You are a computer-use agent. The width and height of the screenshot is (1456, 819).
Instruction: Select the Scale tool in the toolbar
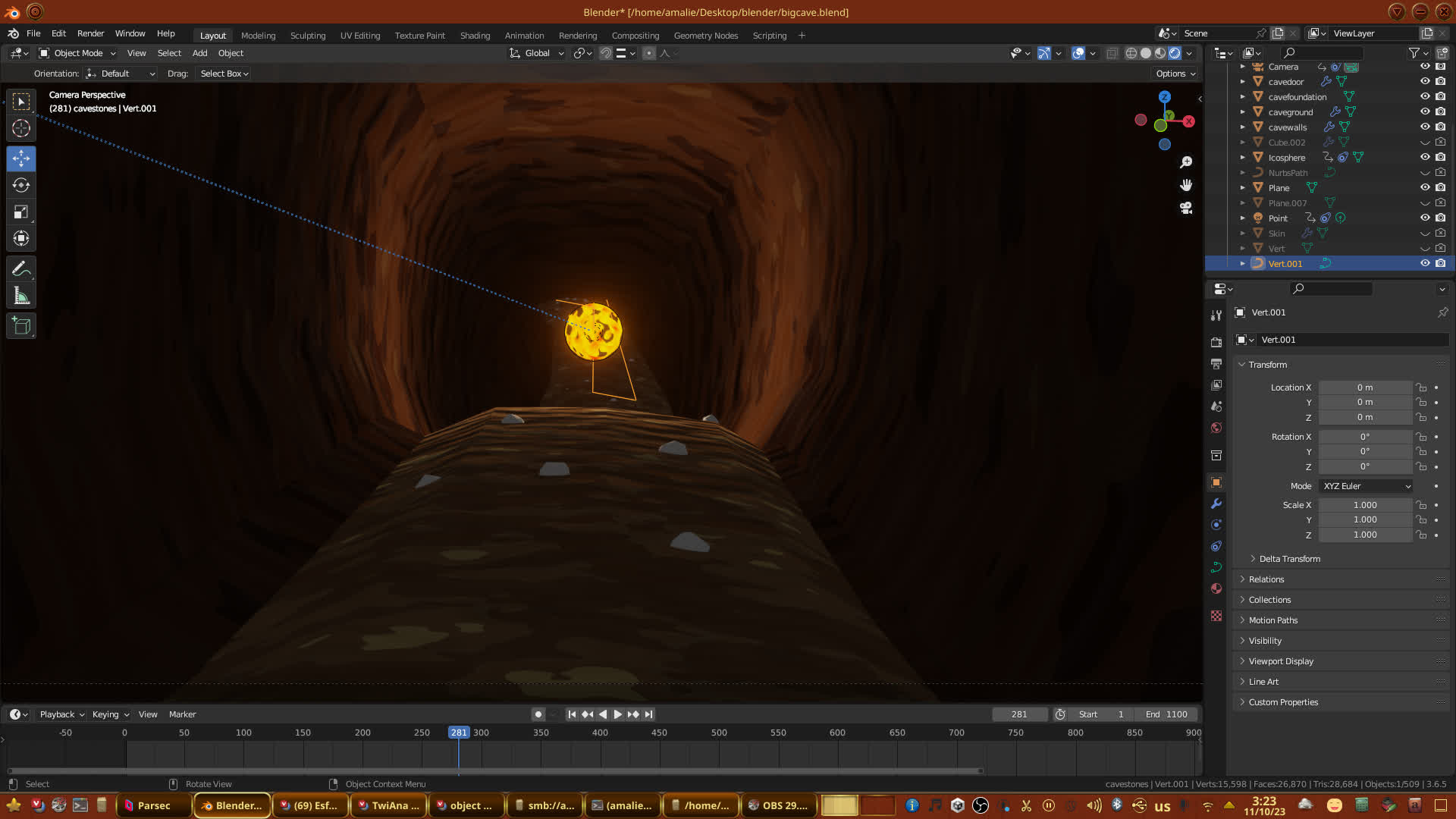pos(21,212)
